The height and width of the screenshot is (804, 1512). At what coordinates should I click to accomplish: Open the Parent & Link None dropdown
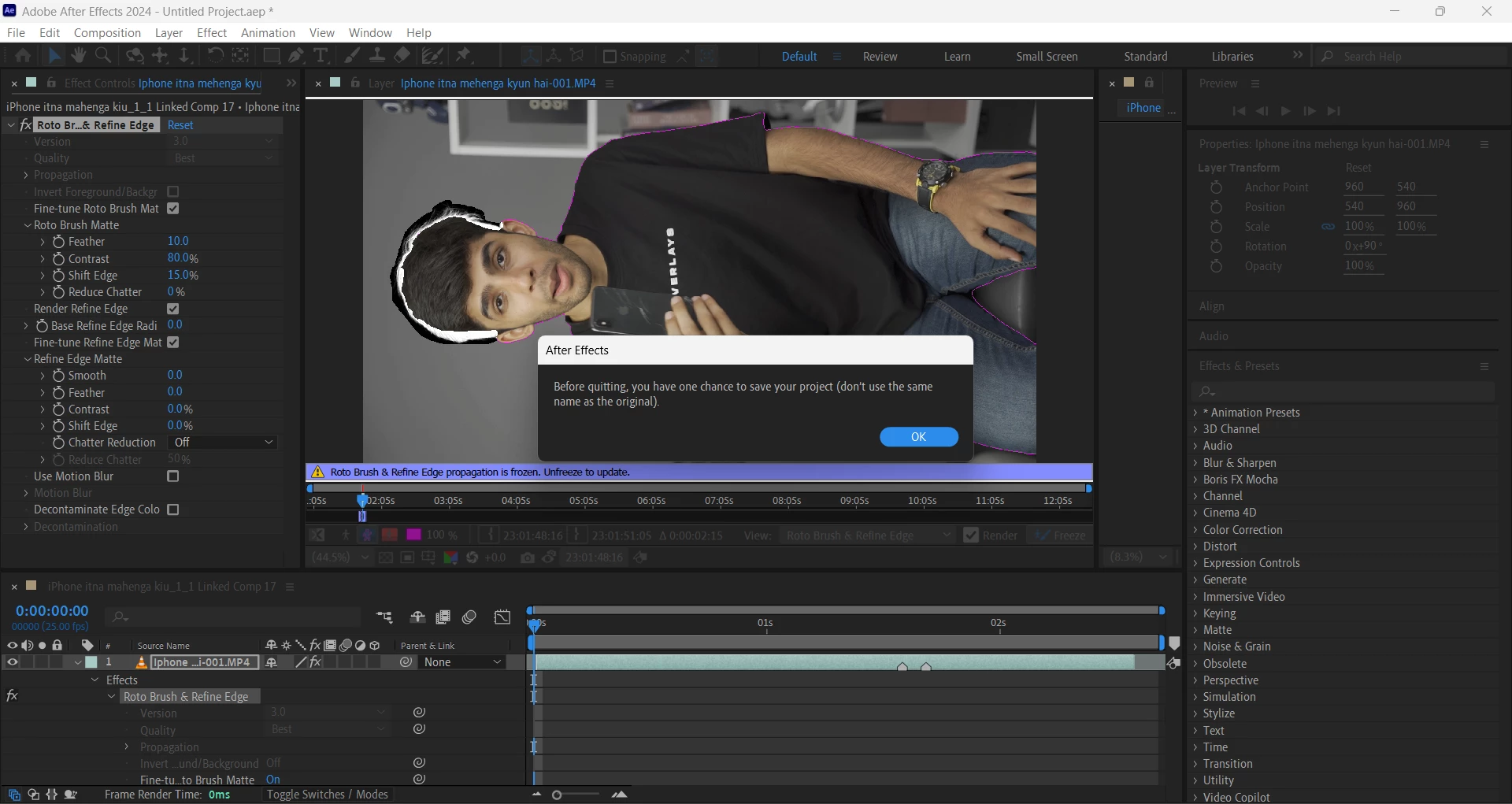pyautogui.click(x=462, y=662)
